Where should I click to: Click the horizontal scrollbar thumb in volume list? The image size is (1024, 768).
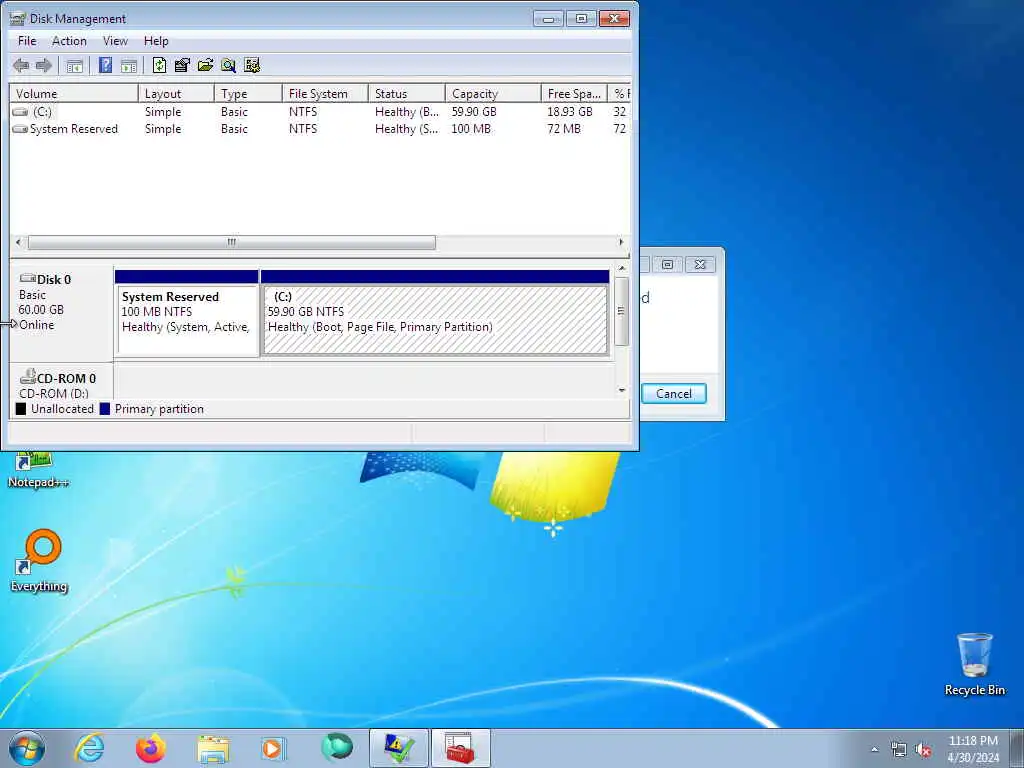(232, 242)
